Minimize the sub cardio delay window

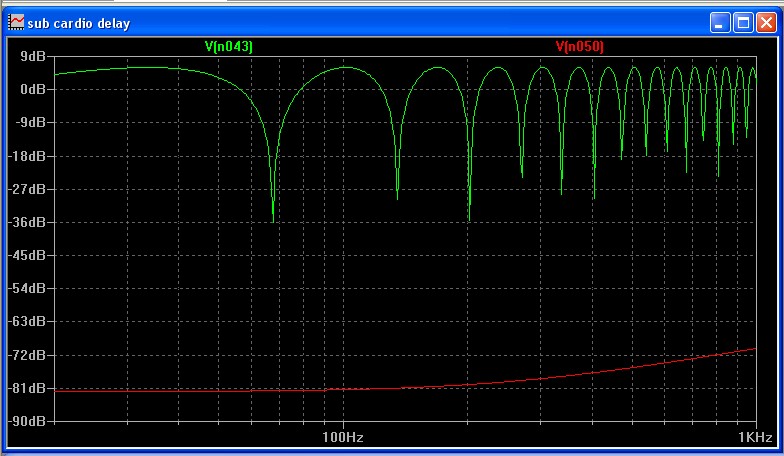720,23
